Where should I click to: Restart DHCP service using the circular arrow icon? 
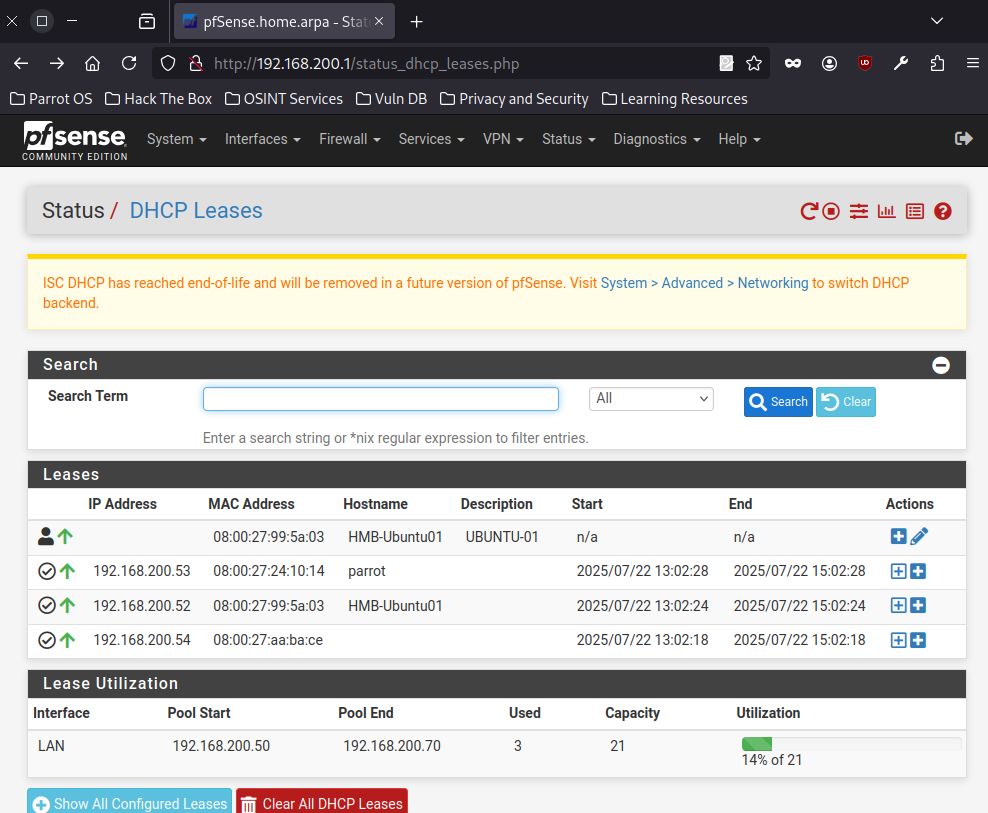[x=809, y=211]
